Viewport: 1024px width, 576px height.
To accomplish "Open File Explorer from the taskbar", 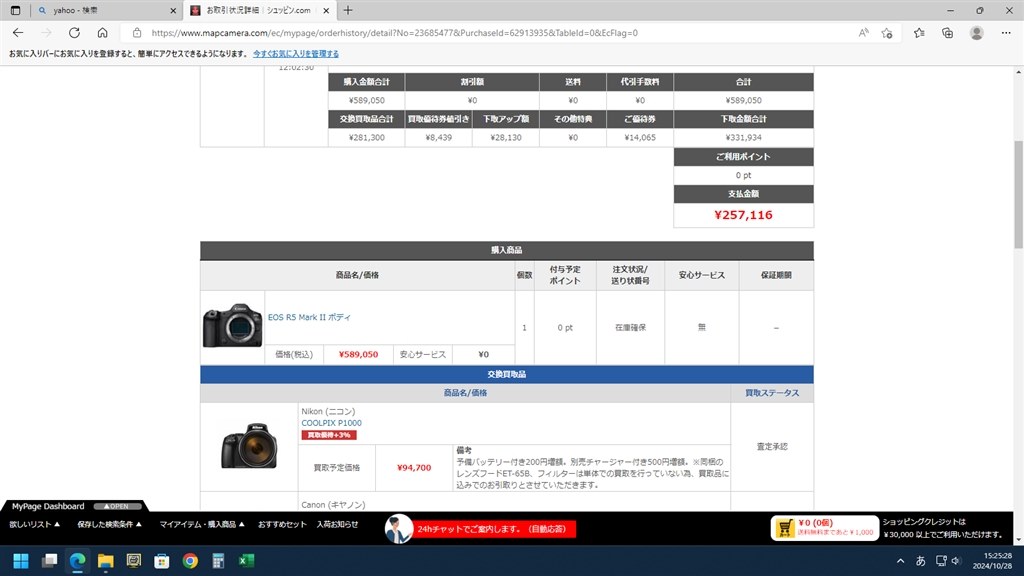I will [105, 560].
